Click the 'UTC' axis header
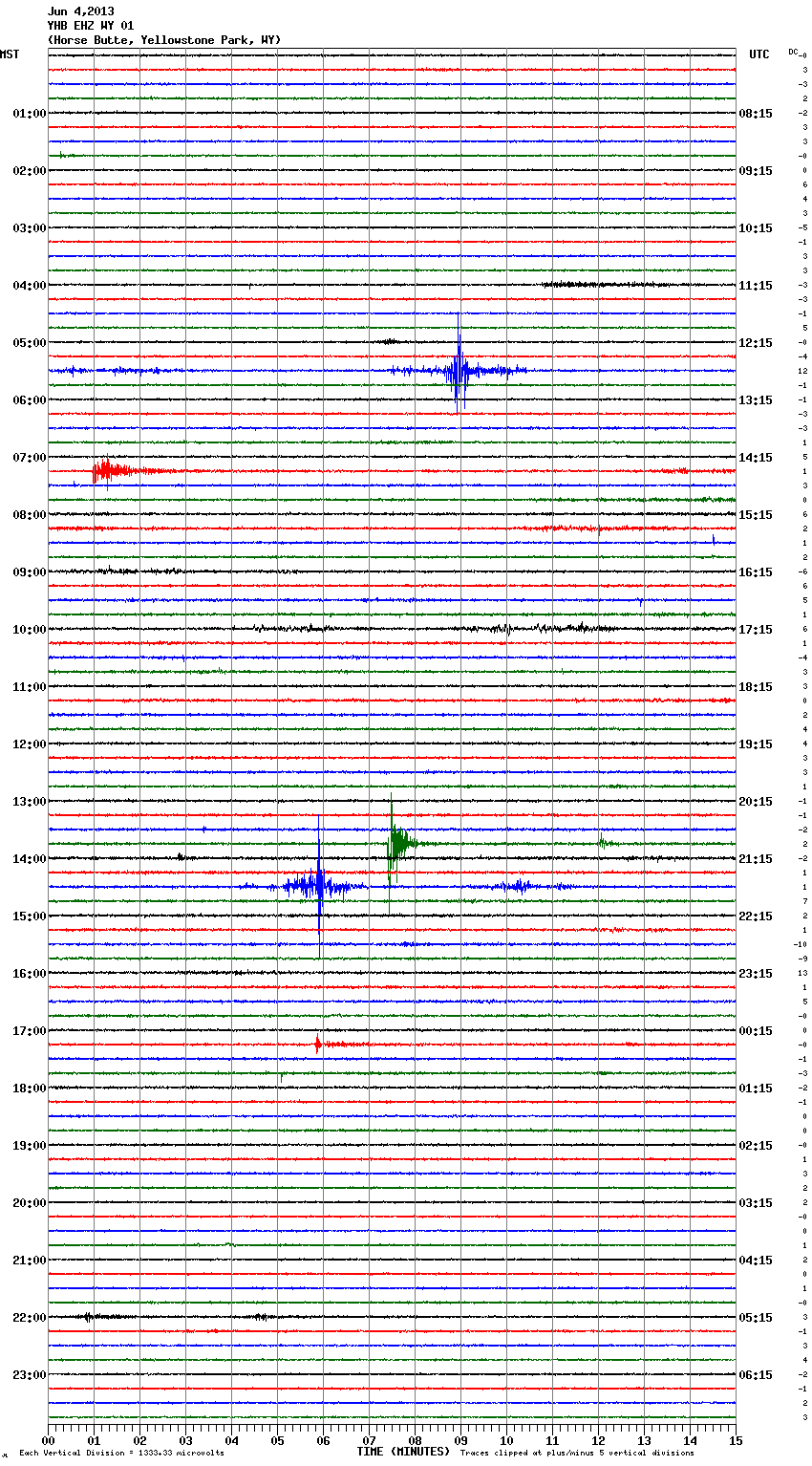This screenshot has height=1466, width=812. tap(759, 54)
